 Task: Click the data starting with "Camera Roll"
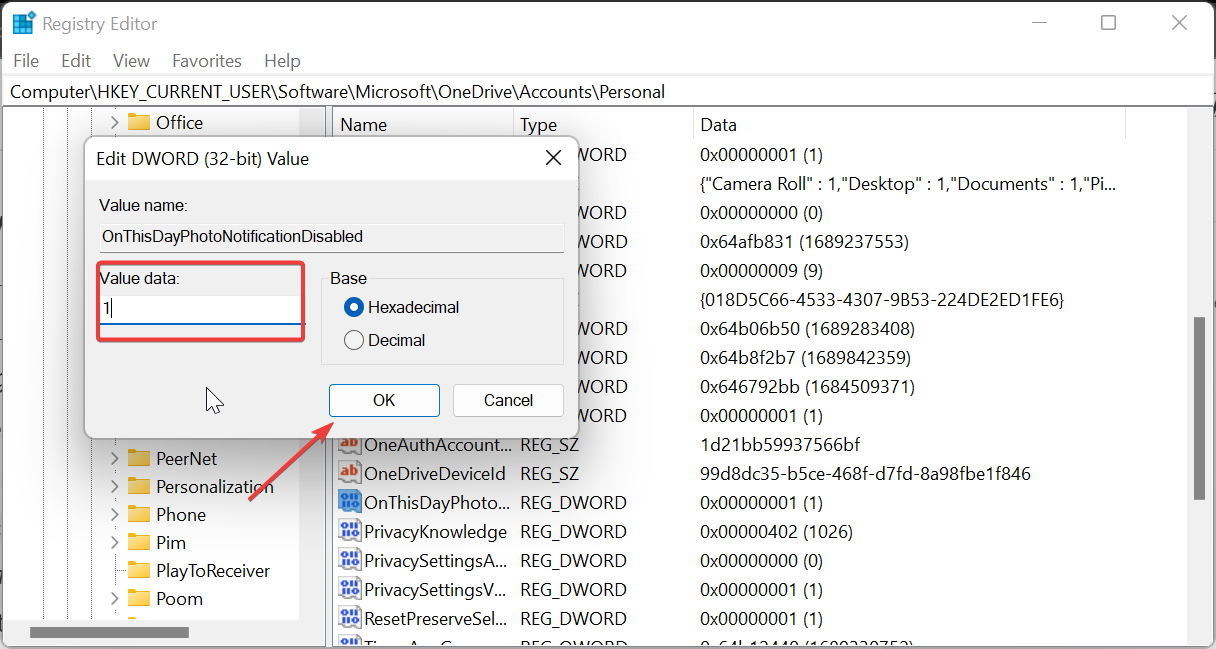pos(908,184)
